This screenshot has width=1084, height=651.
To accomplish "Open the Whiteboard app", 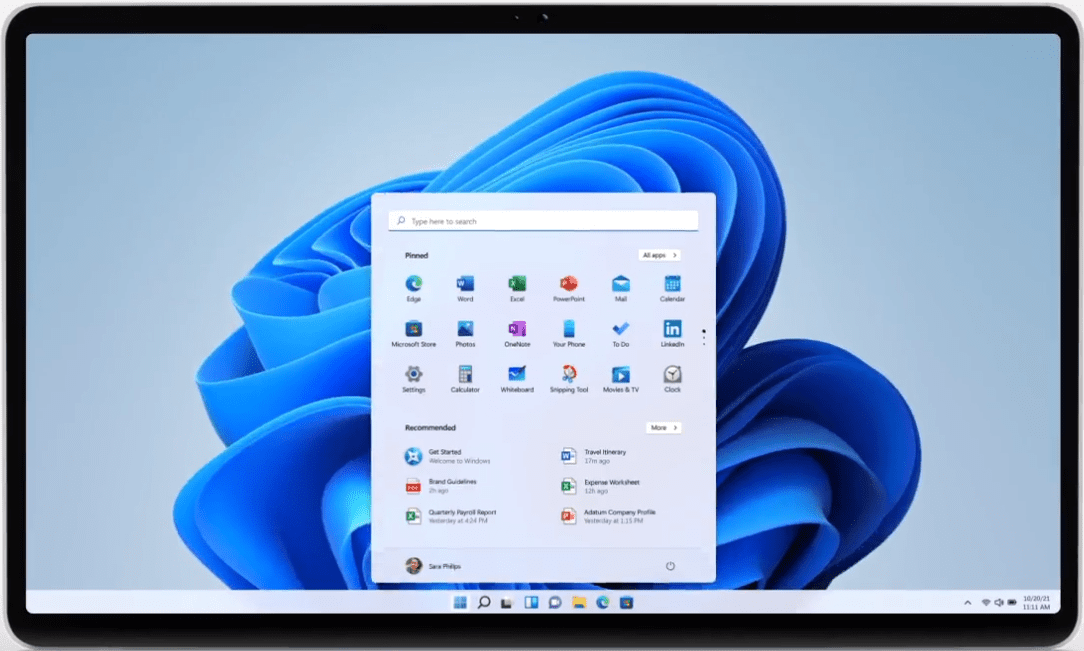I will pyautogui.click(x=517, y=379).
